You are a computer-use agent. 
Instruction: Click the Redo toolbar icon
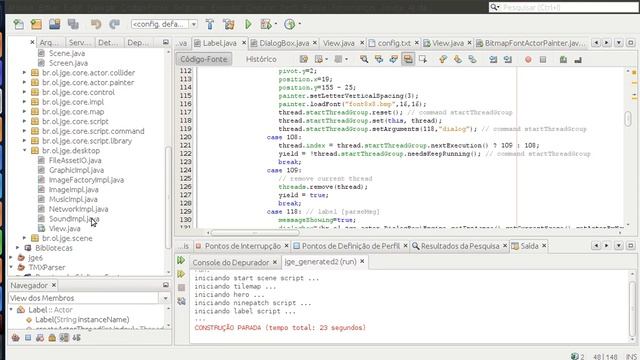(x=114, y=24)
